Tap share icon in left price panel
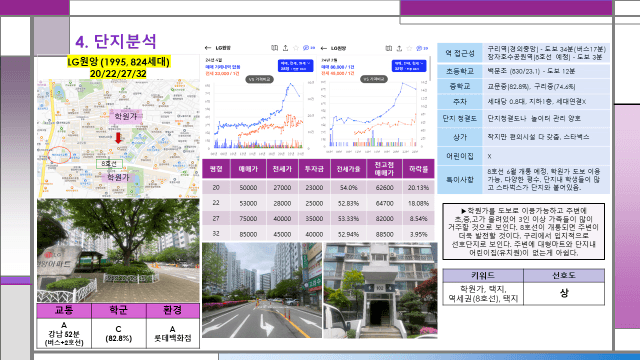The width and height of the screenshot is (640, 360). (x=285, y=48)
